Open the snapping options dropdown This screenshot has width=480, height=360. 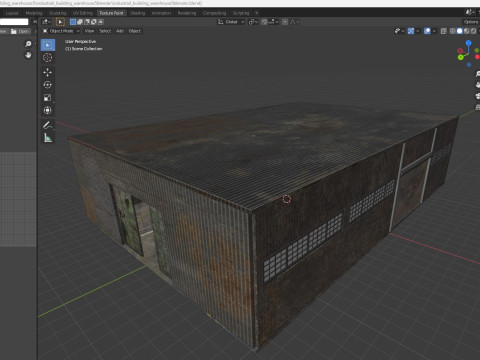click(x=274, y=22)
